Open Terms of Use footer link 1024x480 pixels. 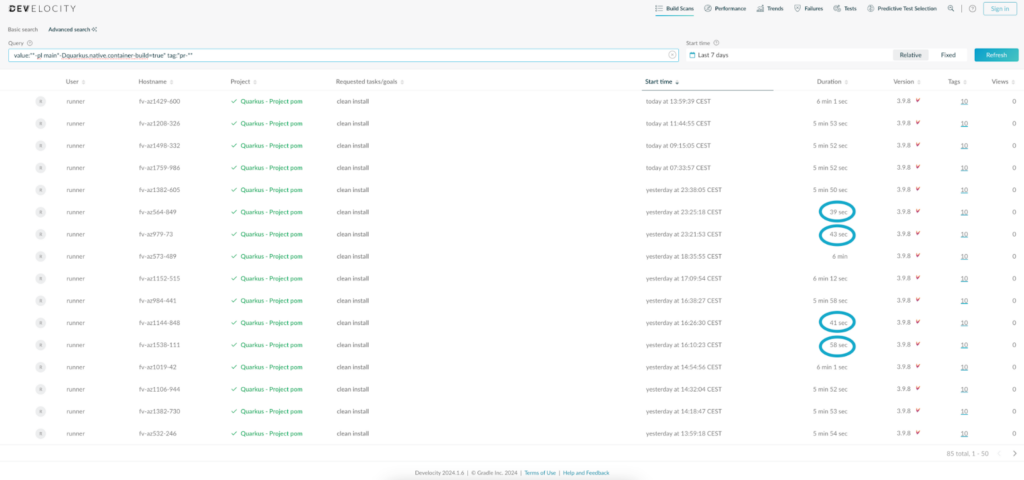pyautogui.click(x=541, y=473)
